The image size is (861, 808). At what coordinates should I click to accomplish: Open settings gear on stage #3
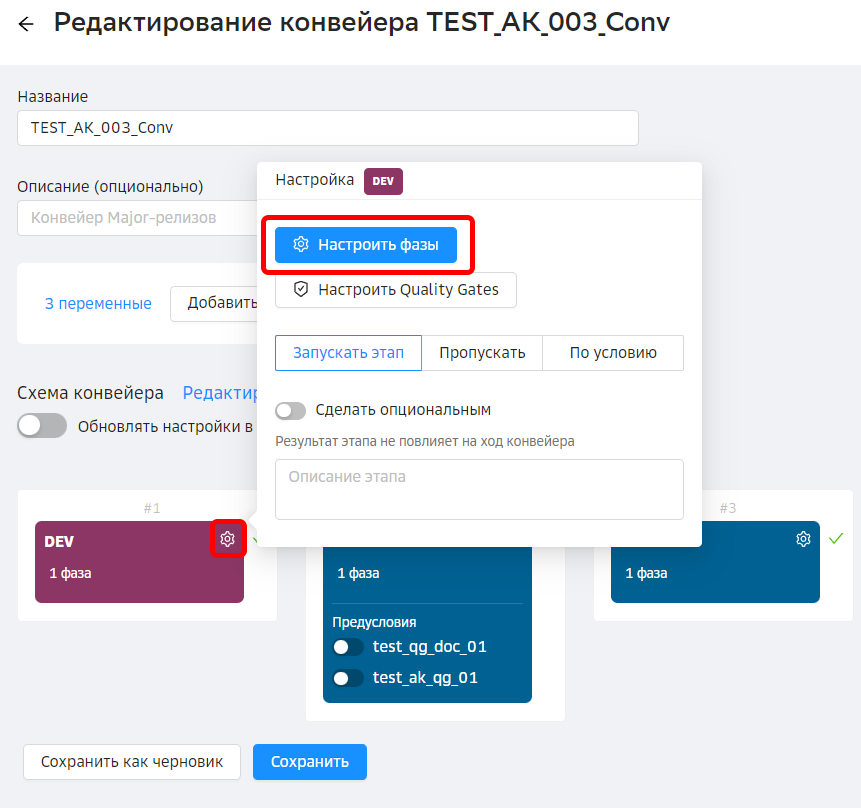click(x=803, y=540)
